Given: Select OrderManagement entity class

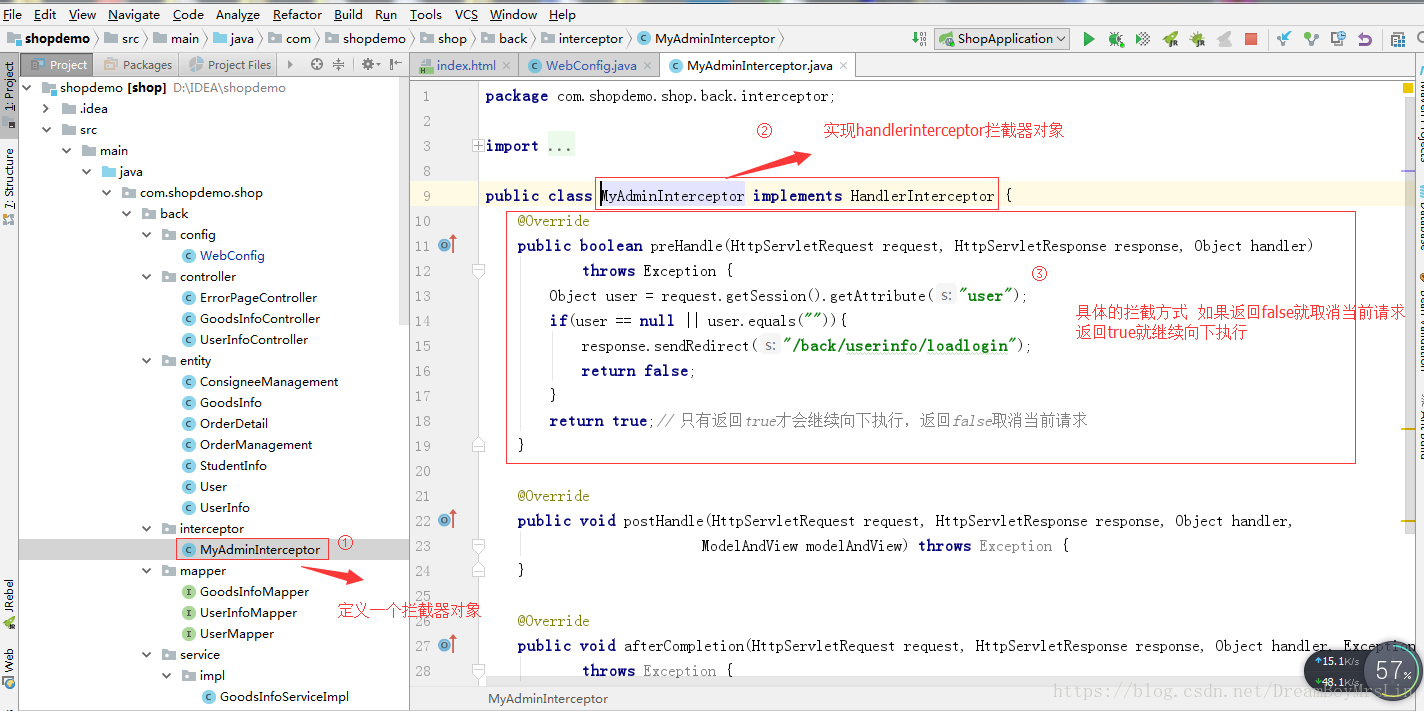Looking at the screenshot, I should click(x=256, y=444).
